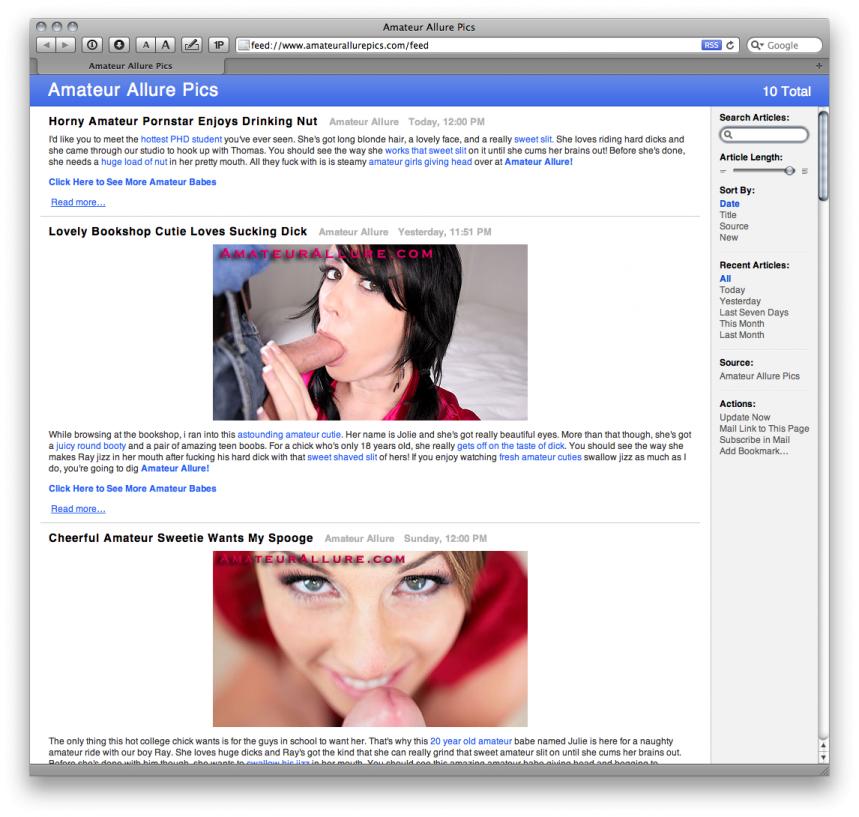Show only Today's articles

pos(732,290)
